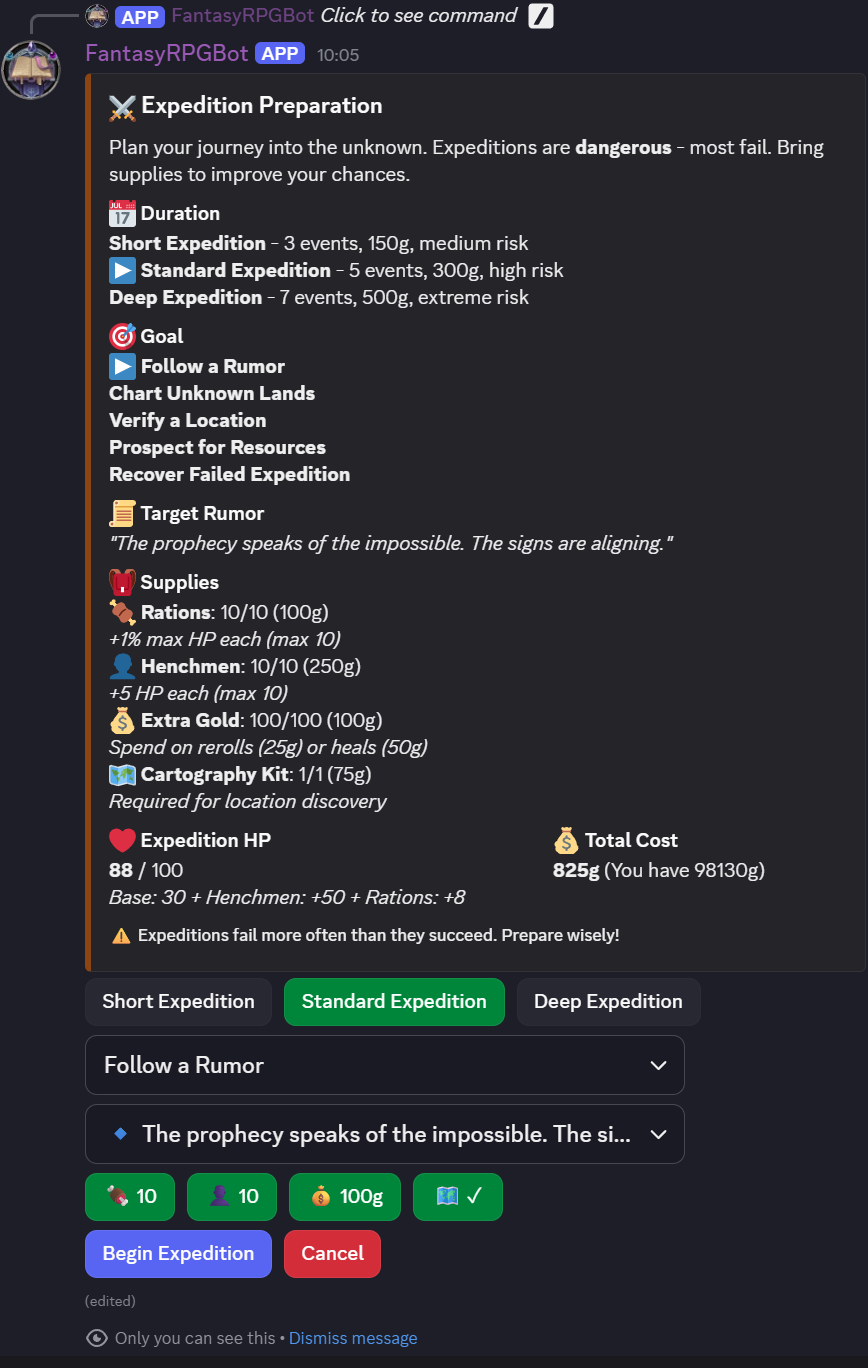This screenshot has height=1368, width=868.
Task: Click the money bag Total Cost icon
Action: [566, 840]
